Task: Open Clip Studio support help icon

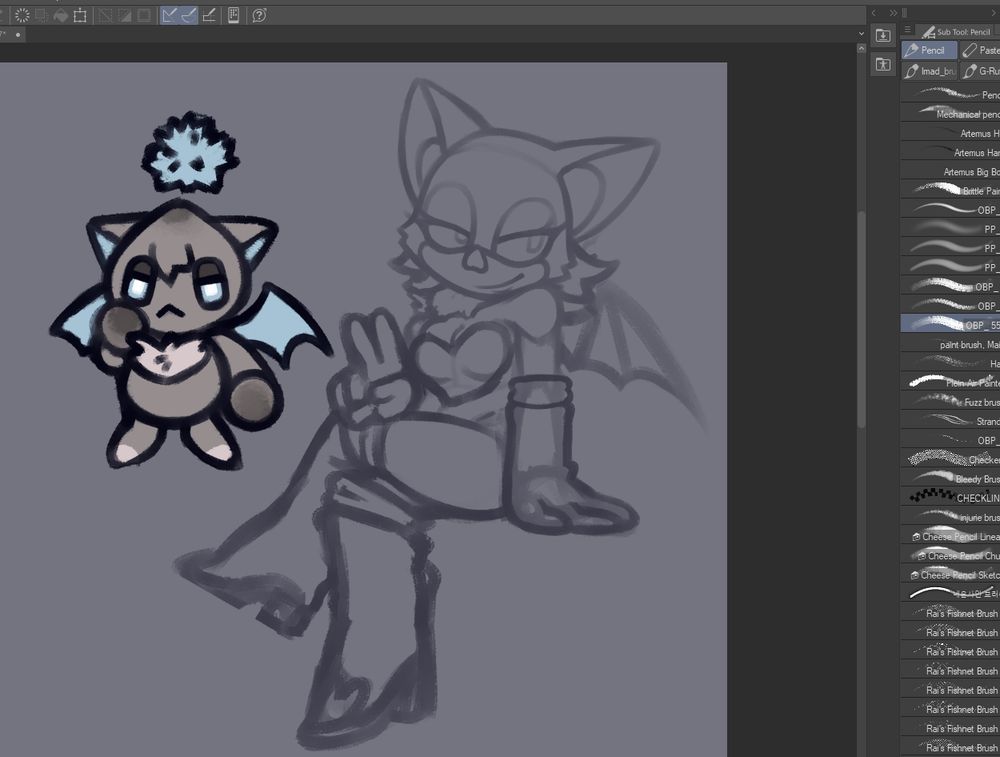Action: [x=259, y=15]
